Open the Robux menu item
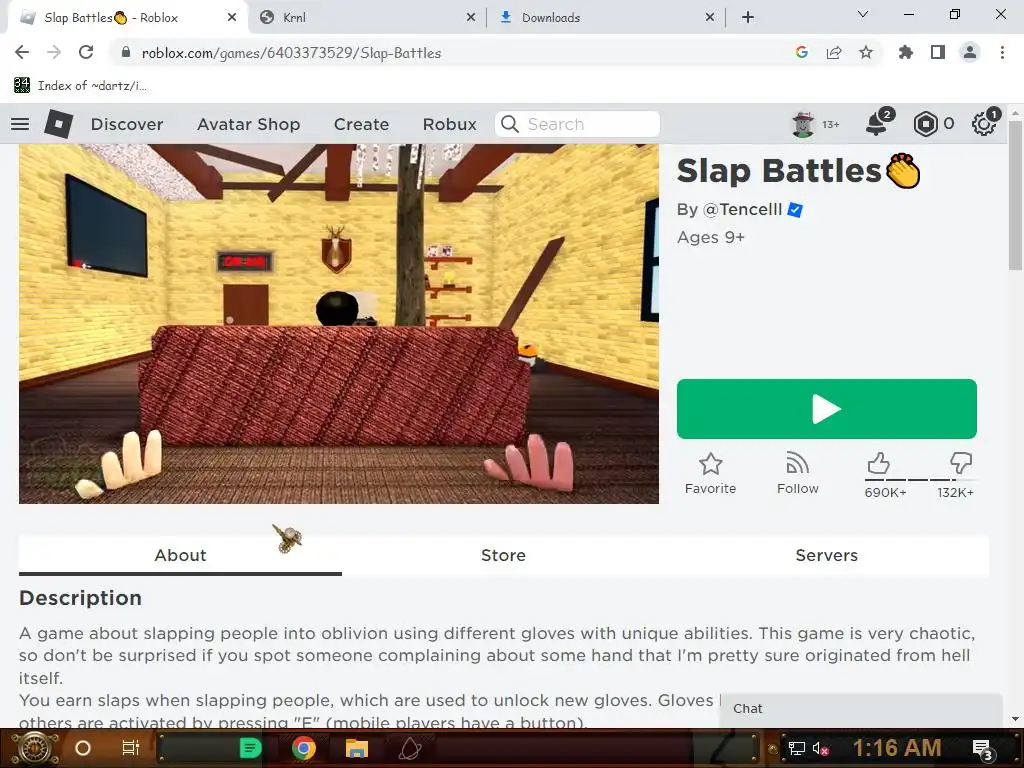This screenshot has width=1024, height=768. coord(449,124)
